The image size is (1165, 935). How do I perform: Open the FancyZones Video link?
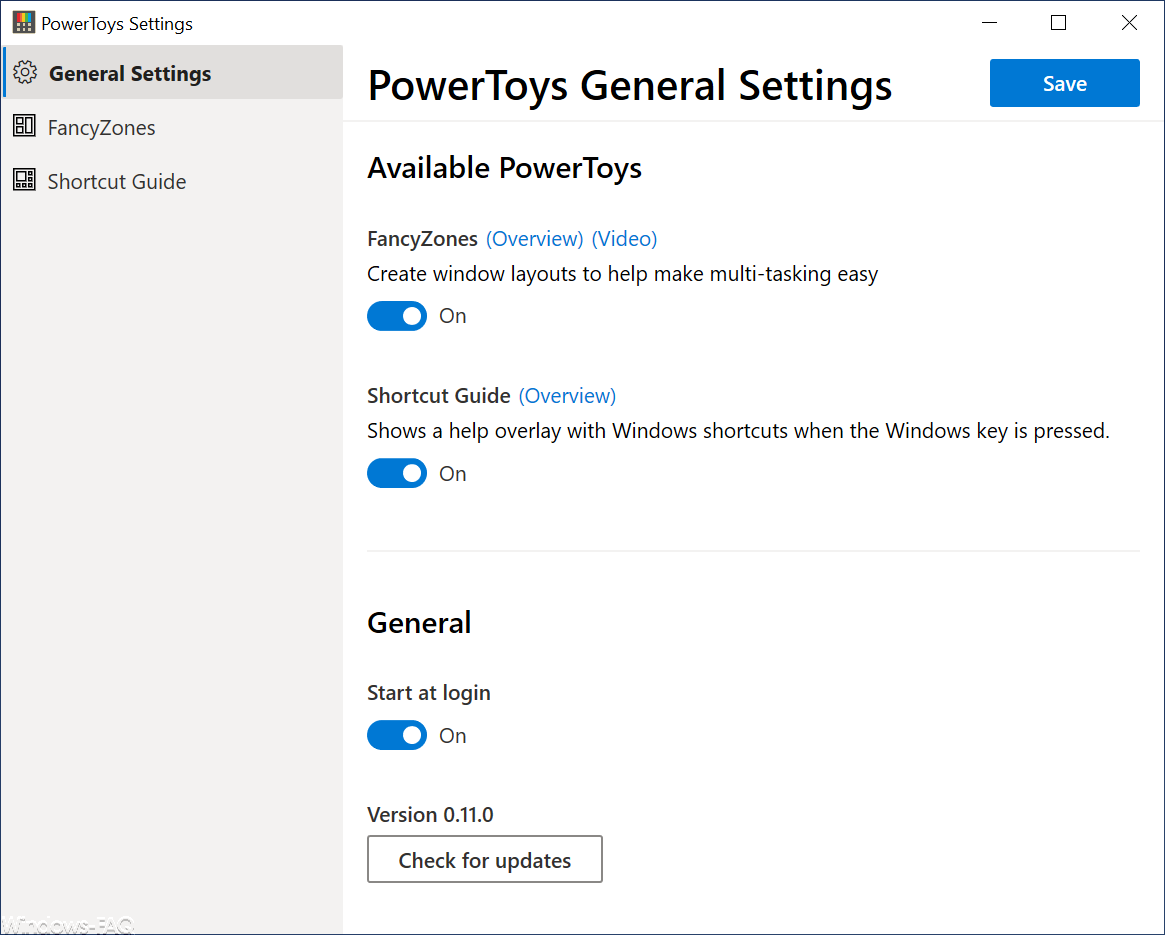[x=624, y=239]
